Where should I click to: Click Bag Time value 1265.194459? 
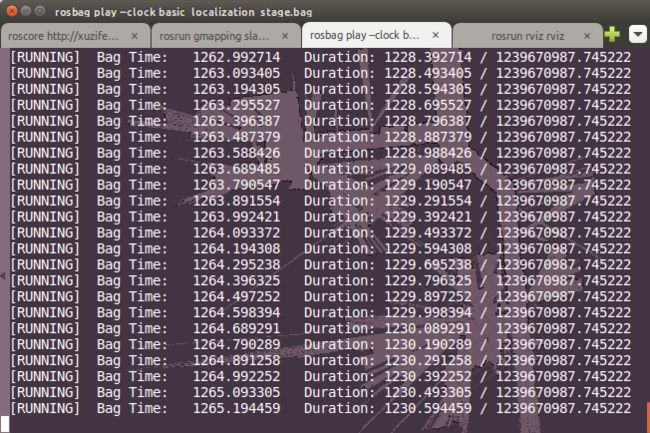pos(236,409)
